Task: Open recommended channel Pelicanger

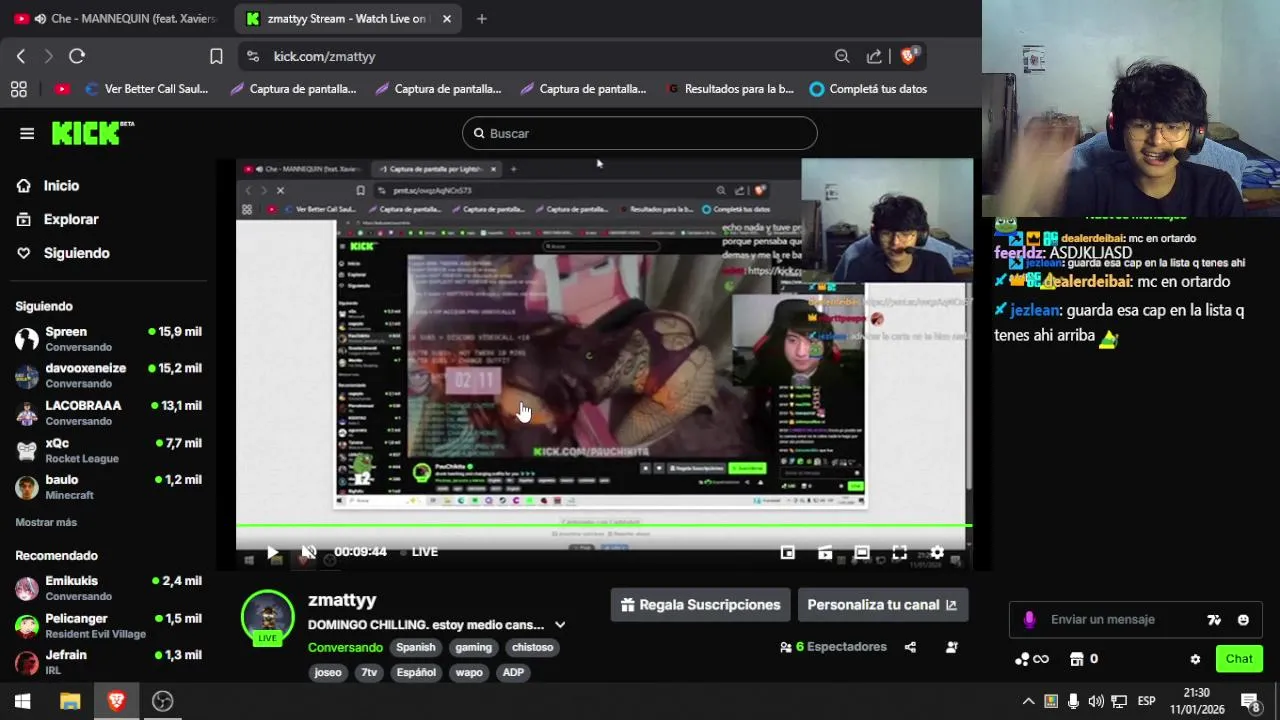Action: (x=108, y=626)
